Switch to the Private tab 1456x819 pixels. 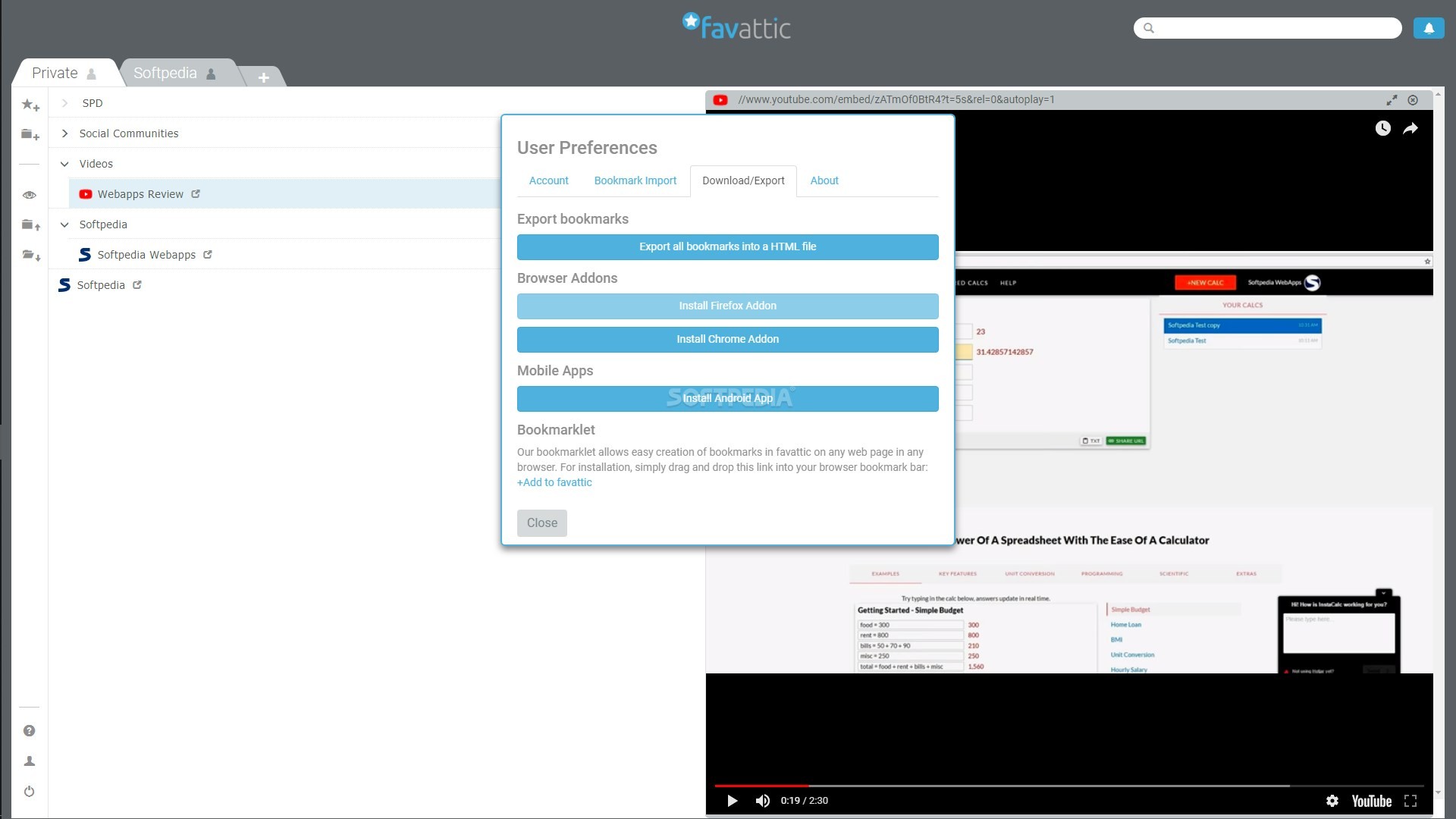coord(64,73)
